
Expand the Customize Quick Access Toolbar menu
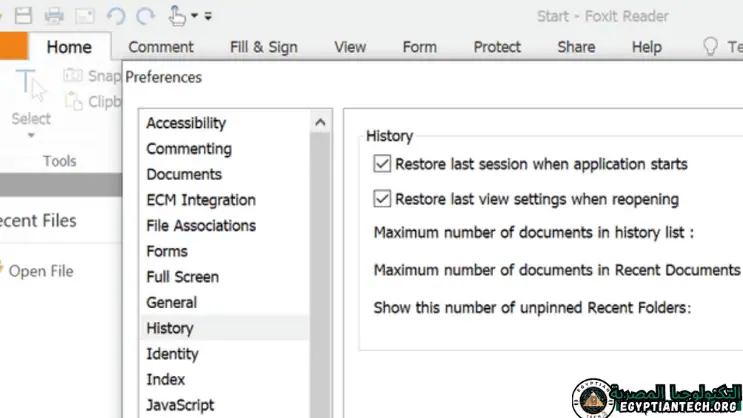208,16
